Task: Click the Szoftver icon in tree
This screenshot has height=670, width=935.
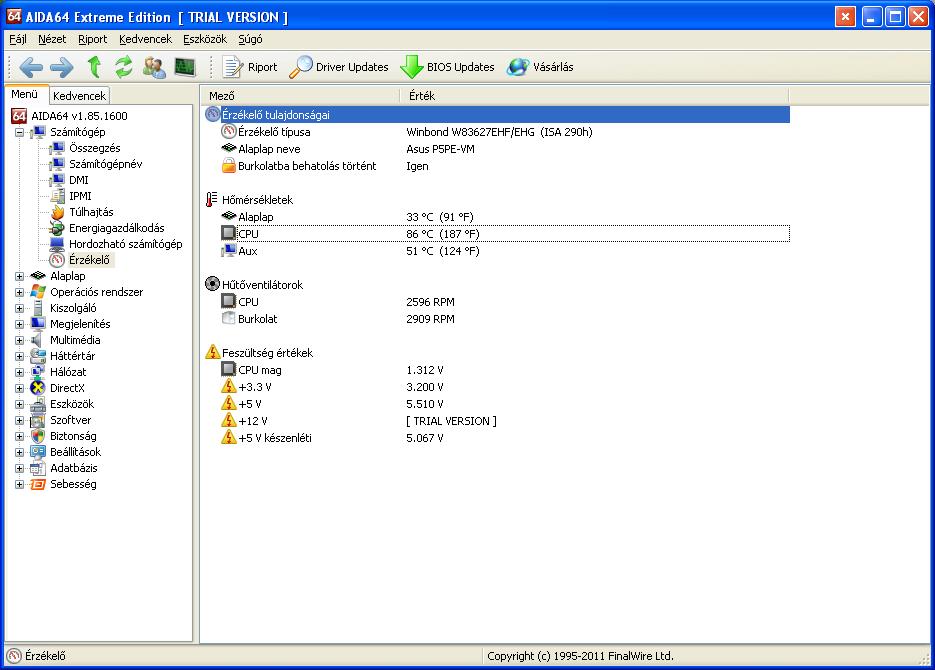Action: (38, 420)
